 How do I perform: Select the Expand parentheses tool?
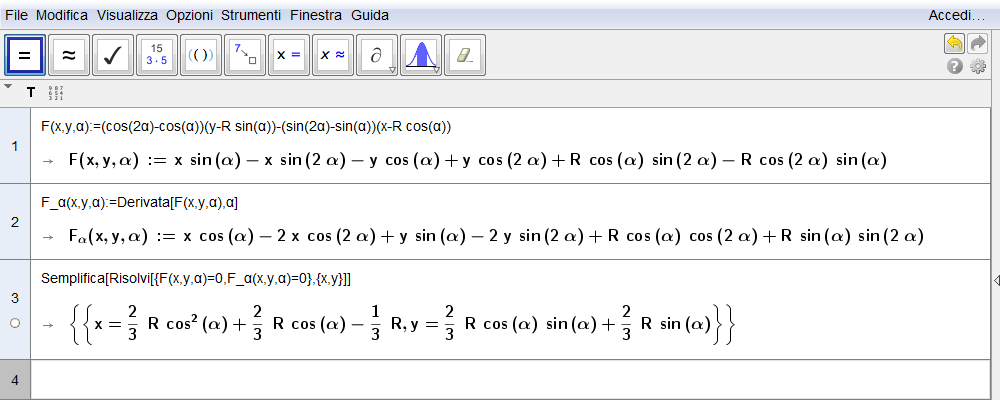click(x=201, y=56)
